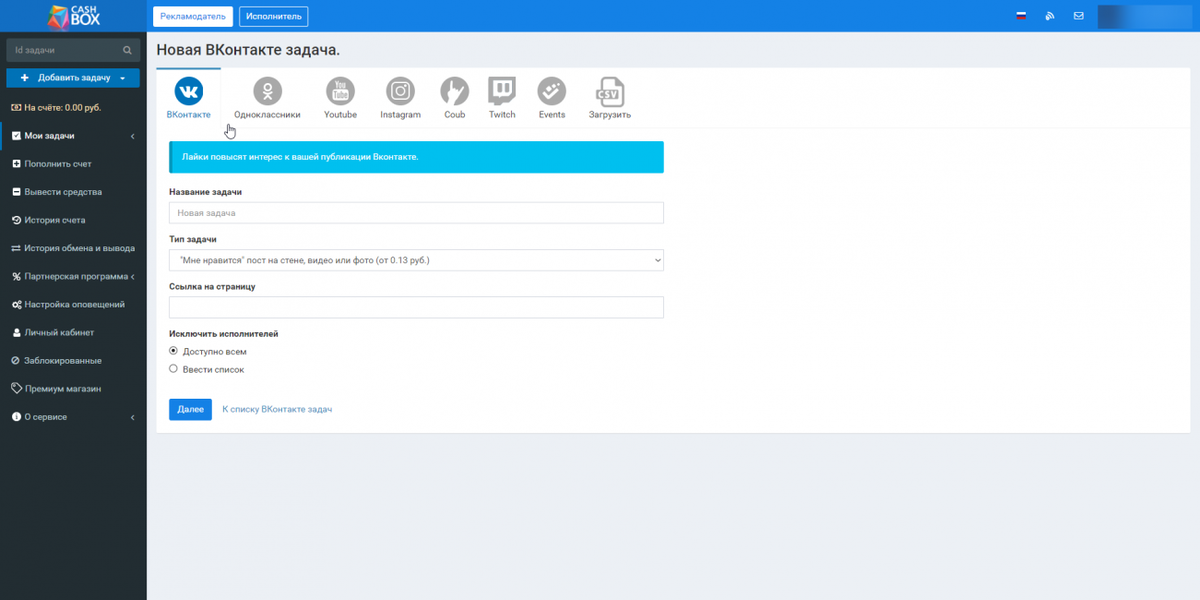Open the mail envelope icon in header
The width and height of the screenshot is (1200, 600).
pyautogui.click(x=1078, y=16)
